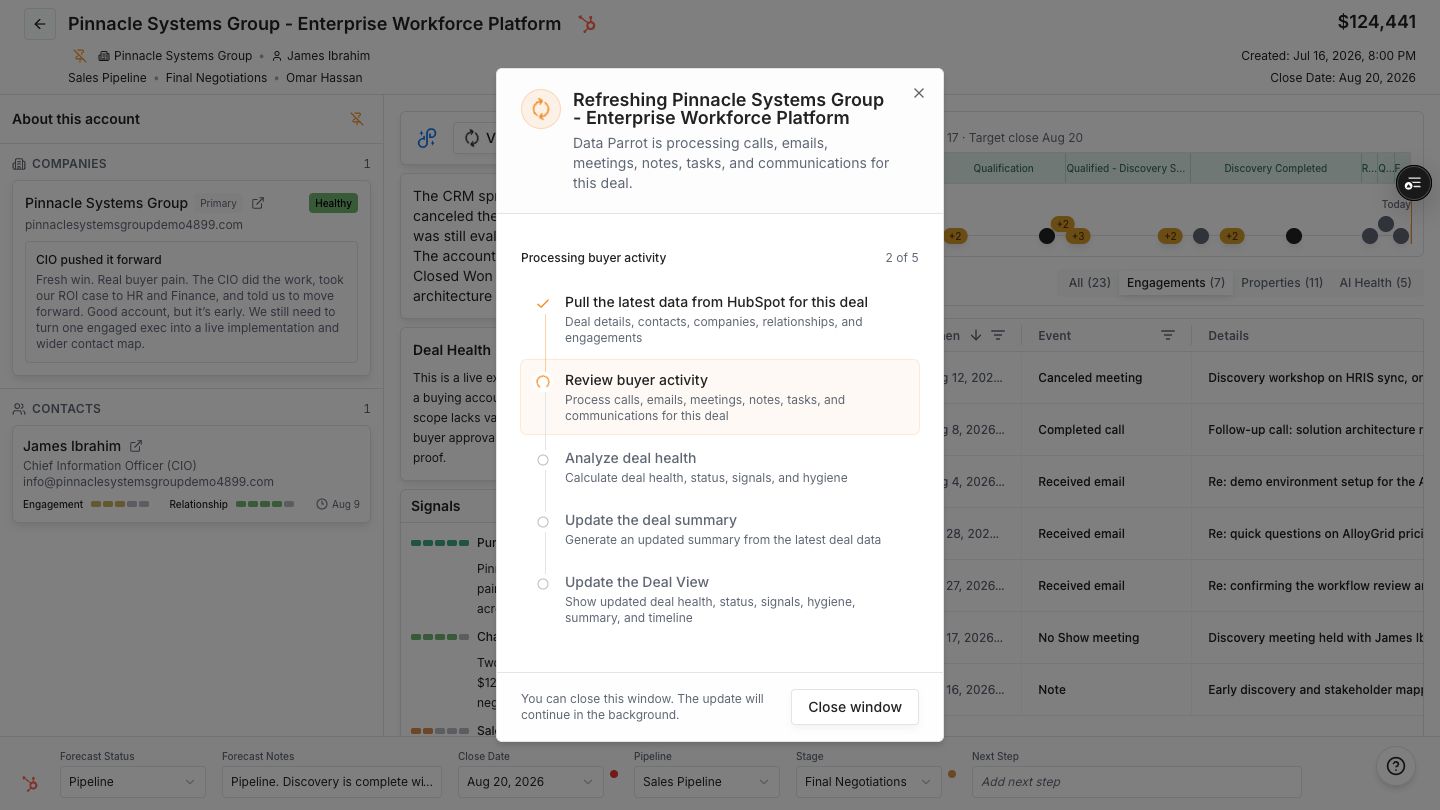This screenshot has height=810, width=1440.
Task: Click the red dot beside Close Date
Action: coord(614,774)
